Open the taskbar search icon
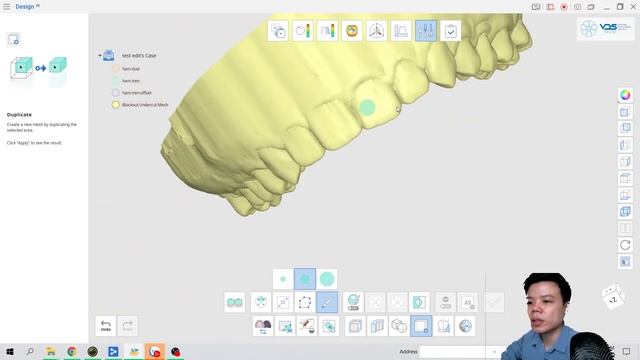The image size is (640, 360). point(30,351)
